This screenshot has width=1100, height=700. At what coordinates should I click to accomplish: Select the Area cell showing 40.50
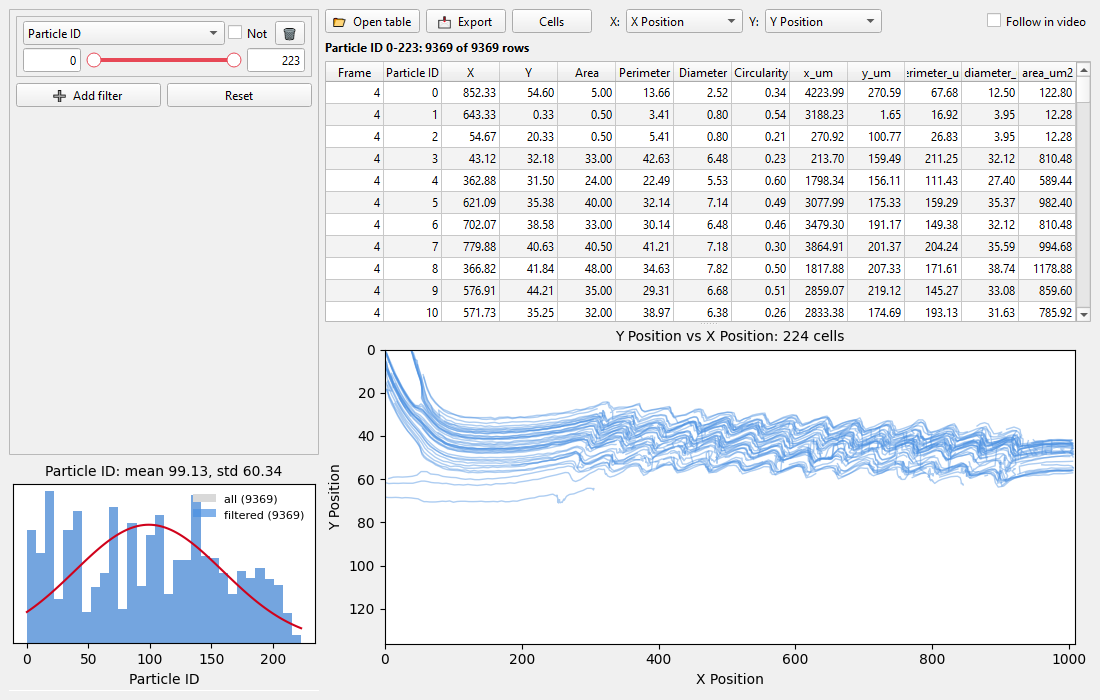586,246
